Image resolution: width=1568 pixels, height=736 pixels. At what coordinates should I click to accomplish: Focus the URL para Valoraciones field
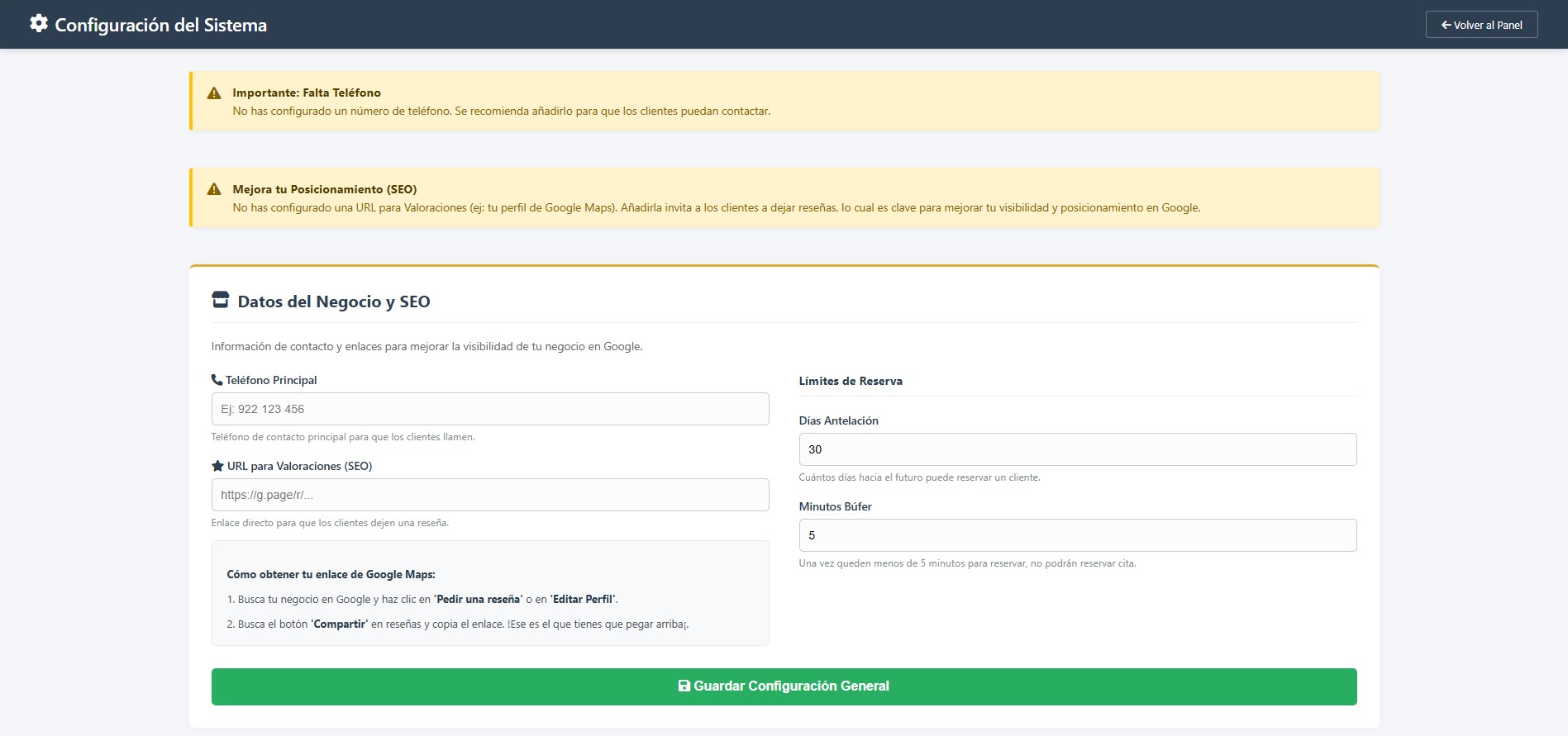(x=490, y=495)
